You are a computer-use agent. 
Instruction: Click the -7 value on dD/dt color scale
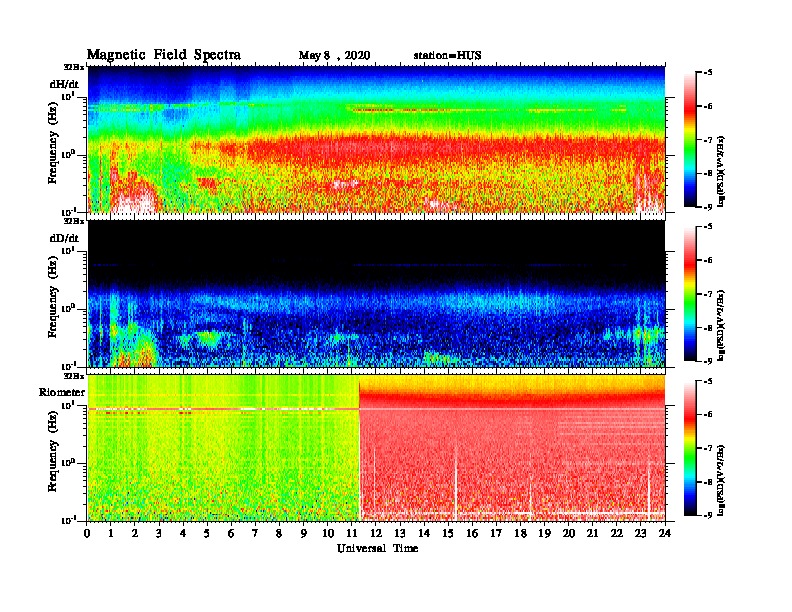708,294
